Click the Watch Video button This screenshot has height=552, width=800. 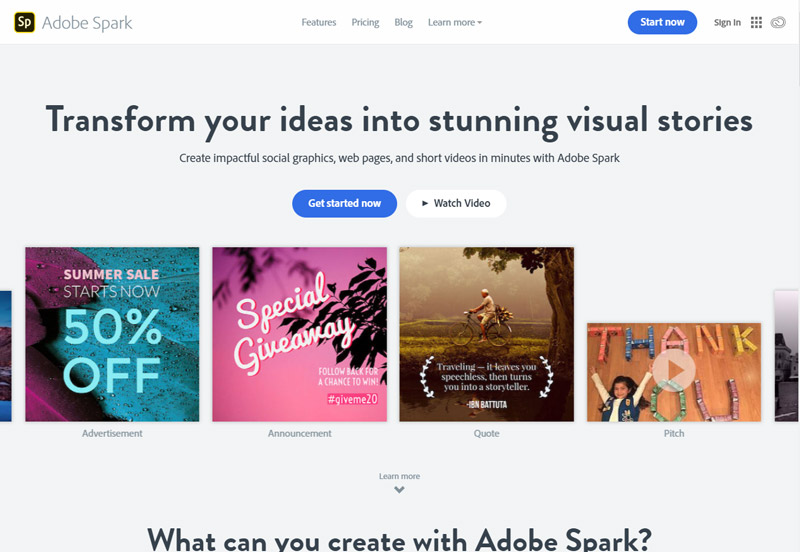click(456, 204)
